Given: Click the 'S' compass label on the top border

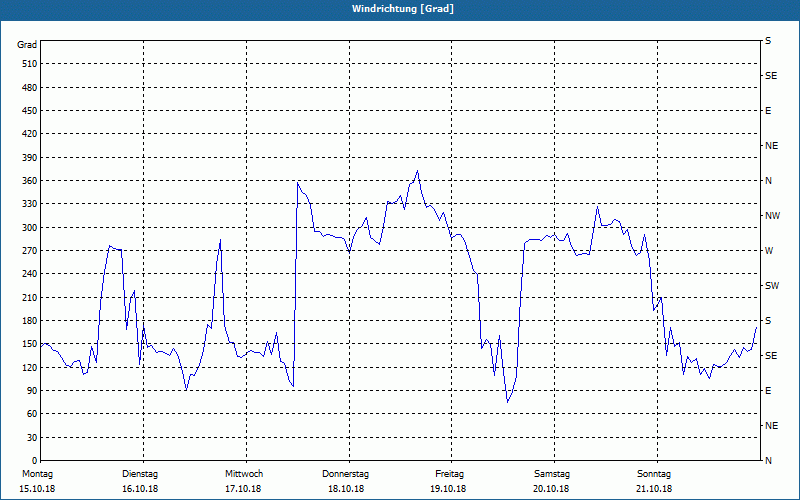Looking at the screenshot, I should [768, 41].
